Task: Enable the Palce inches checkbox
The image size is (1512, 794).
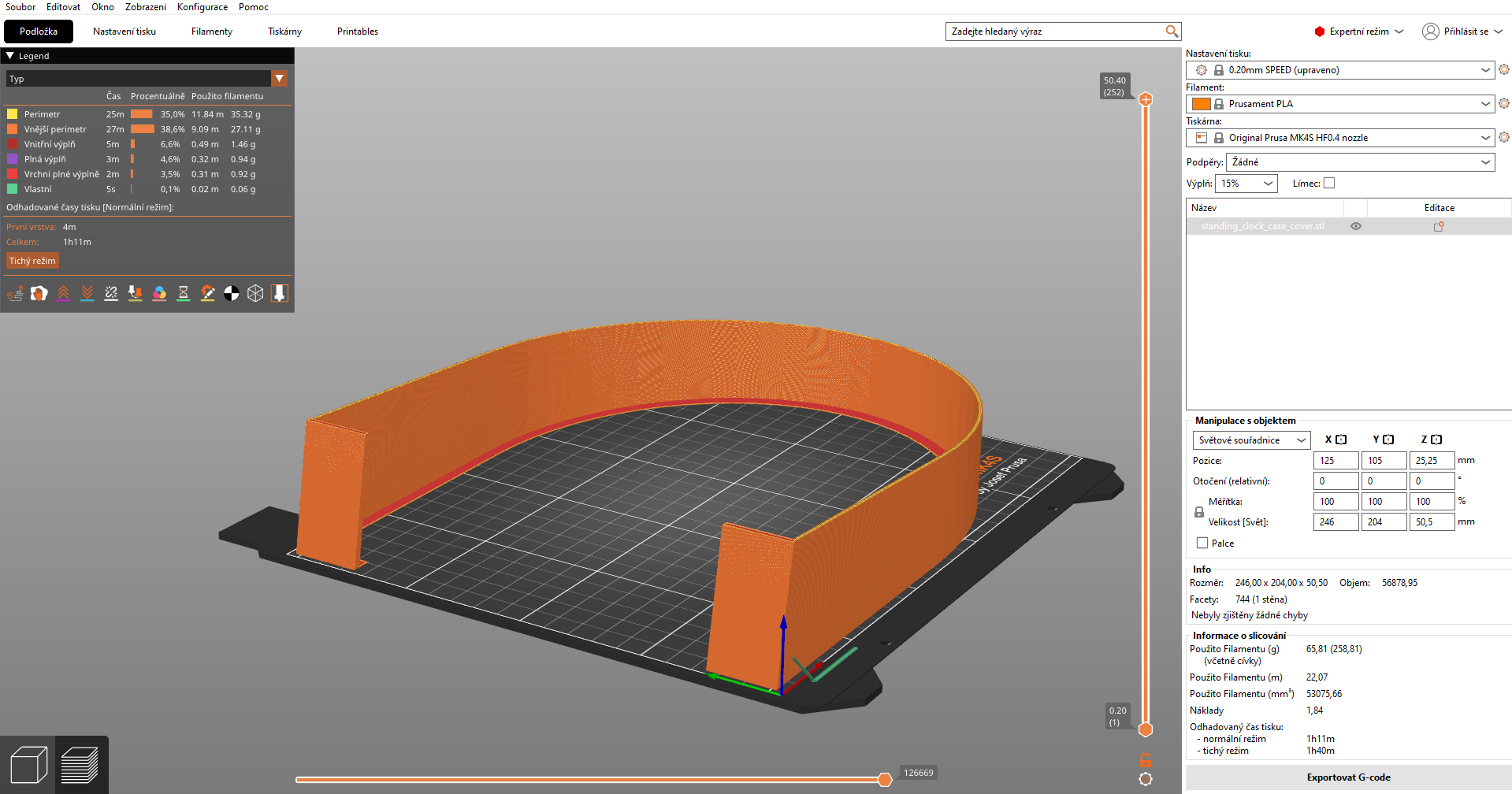Action: pyautogui.click(x=1202, y=543)
